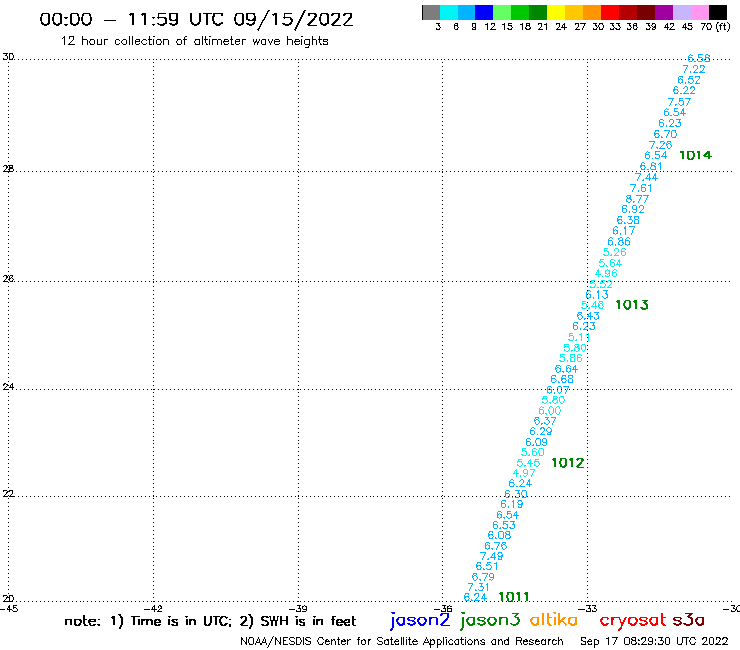Click the green 1012 pressure label
Image resolution: width=740 pixels, height=650 pixels.
coord(568,463)
